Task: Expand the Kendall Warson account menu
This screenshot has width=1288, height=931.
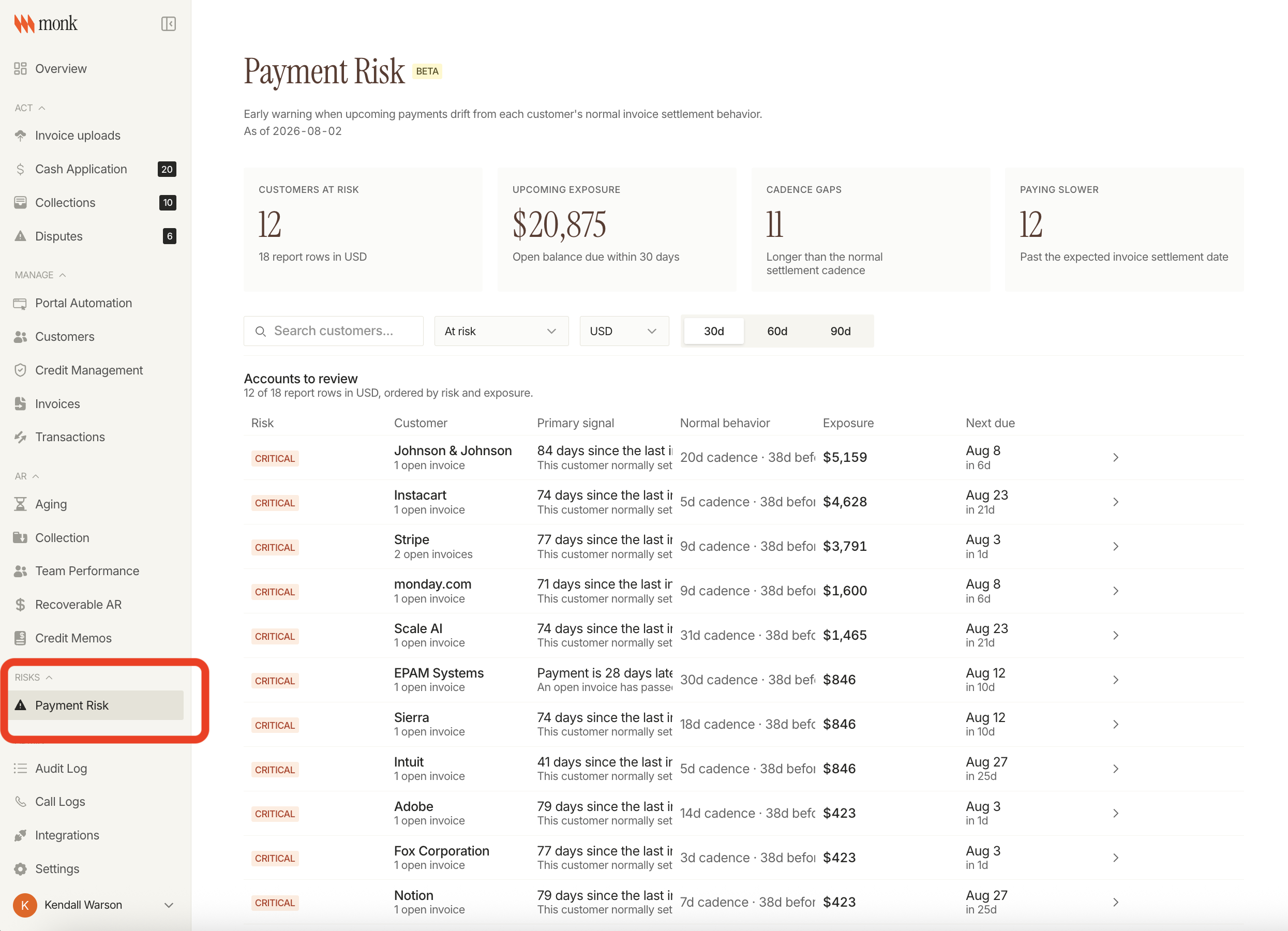Action: (x=169, y=905)
